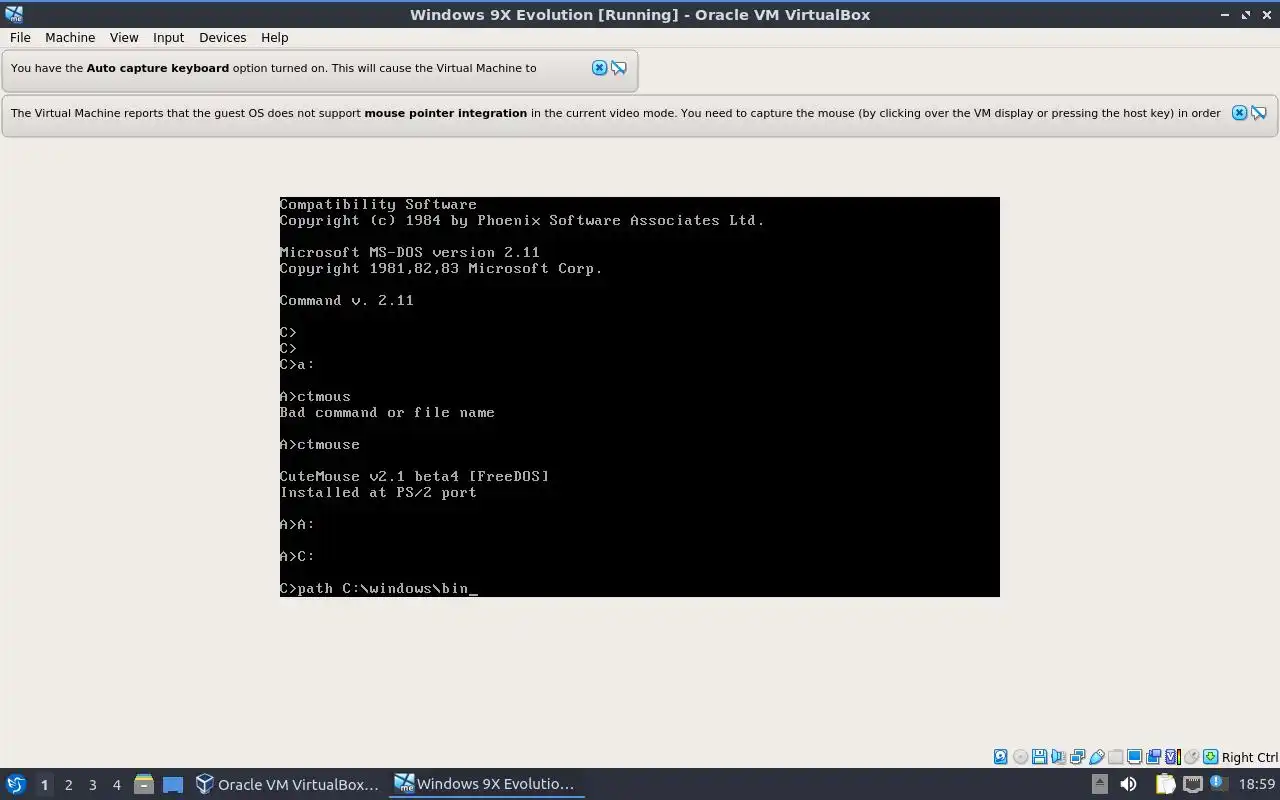
Task: Open the clipboard manager tray icon
Action: tap(1166, 784)
